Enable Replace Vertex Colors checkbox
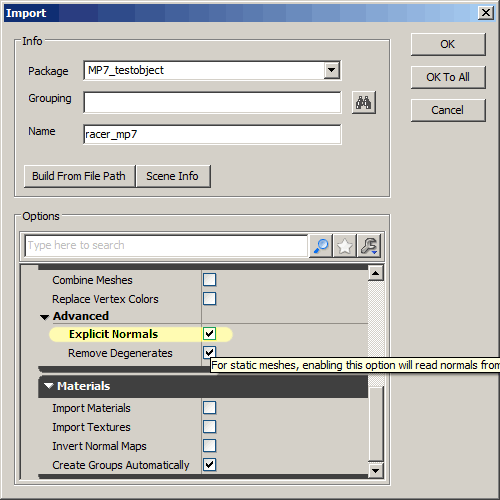Image resolution: width=500 pixels, height=500 pixels. [209, 299]
